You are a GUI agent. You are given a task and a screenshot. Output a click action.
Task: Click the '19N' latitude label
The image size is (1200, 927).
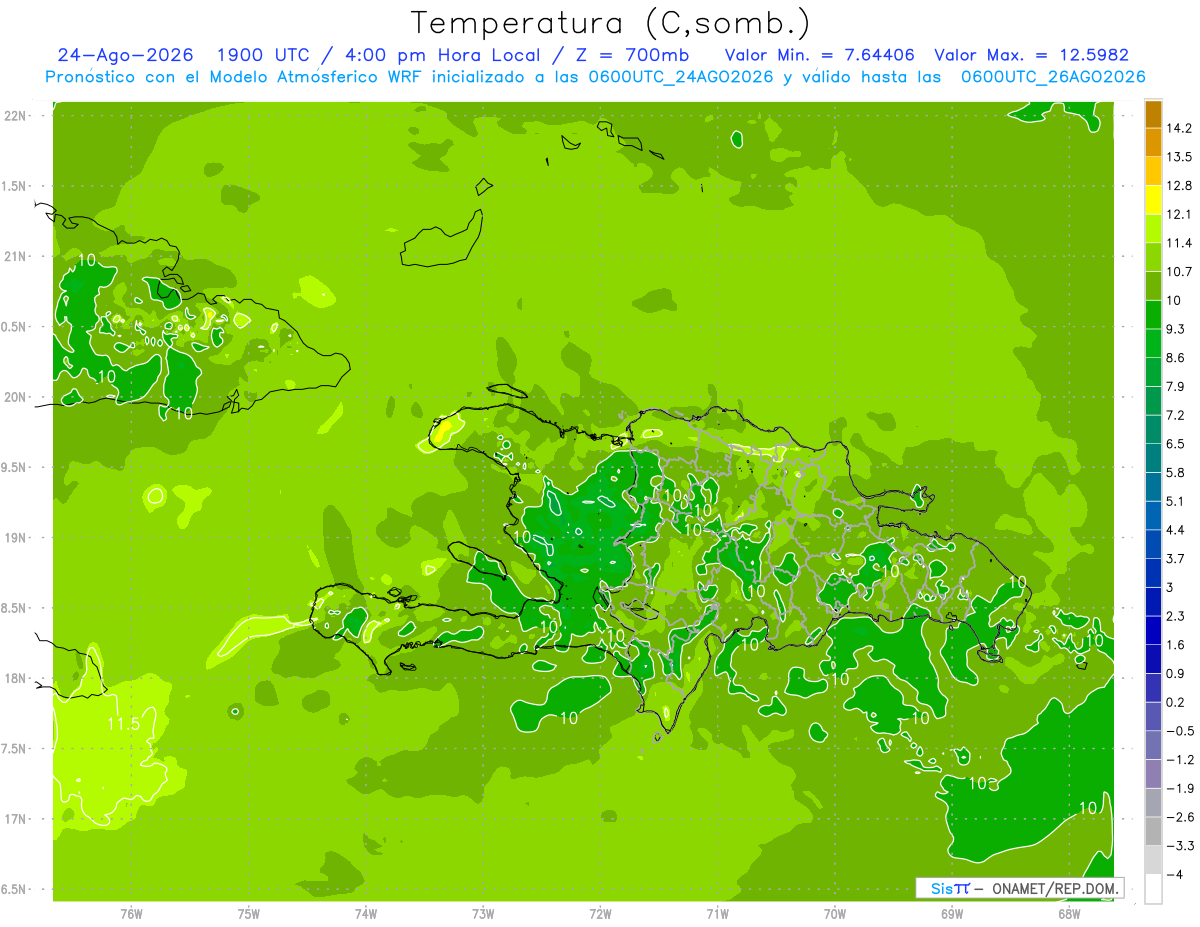click(x=15, y=538)
